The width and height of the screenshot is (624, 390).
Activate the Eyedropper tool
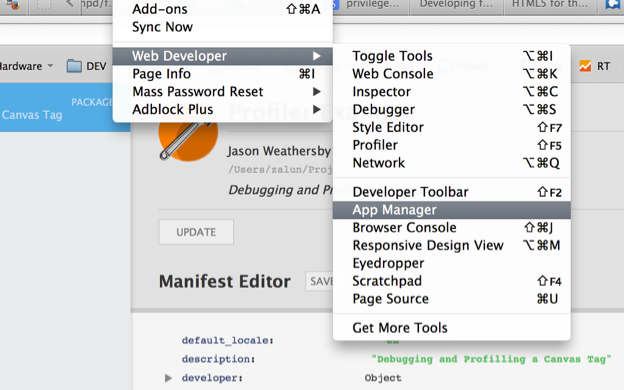452,263
